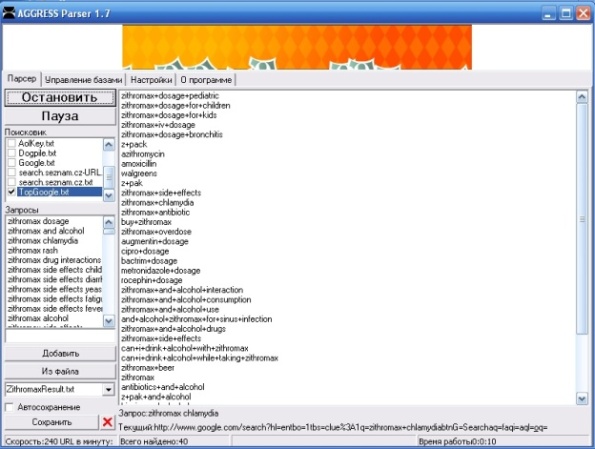Image resolution: width=595 pixels, height=449 pixels.
Task: Click the Пауза button
Action: coord(60,116)
